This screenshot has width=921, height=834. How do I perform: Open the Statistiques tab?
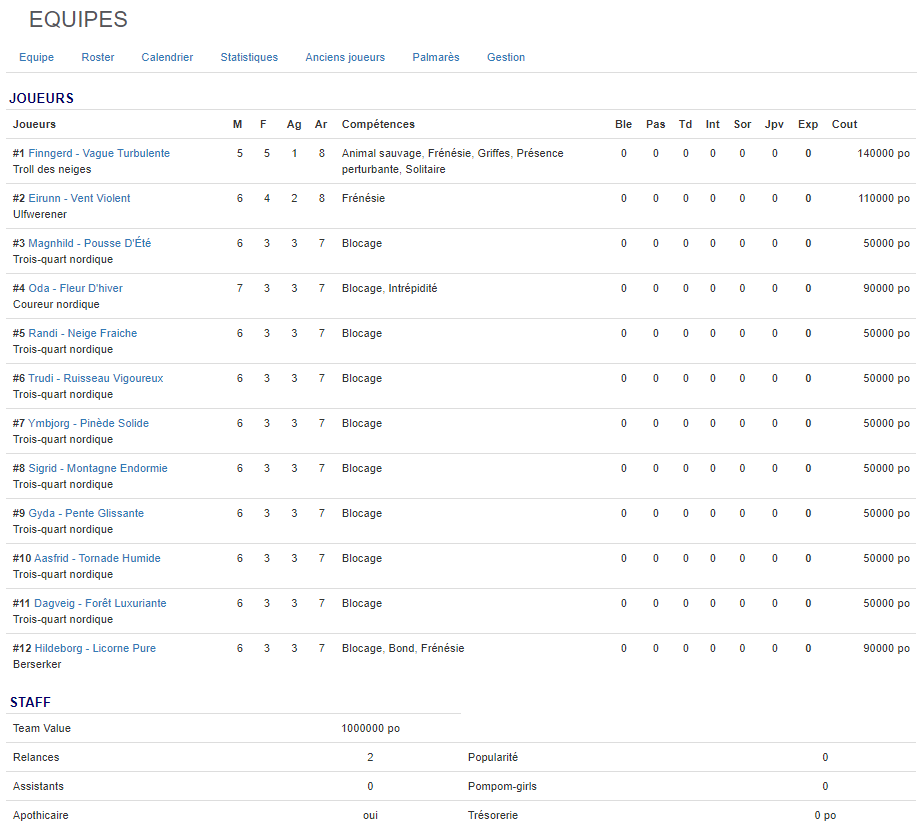click(x=249, y=57)
